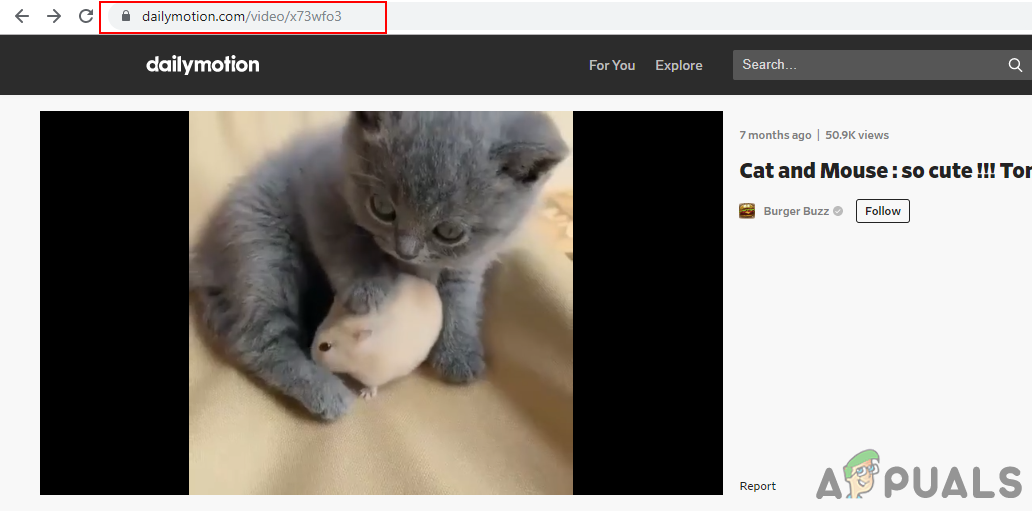Reload the Dailymotion page
The height and width of the screenshot is (511, 1032).
[x=86, y=16]
